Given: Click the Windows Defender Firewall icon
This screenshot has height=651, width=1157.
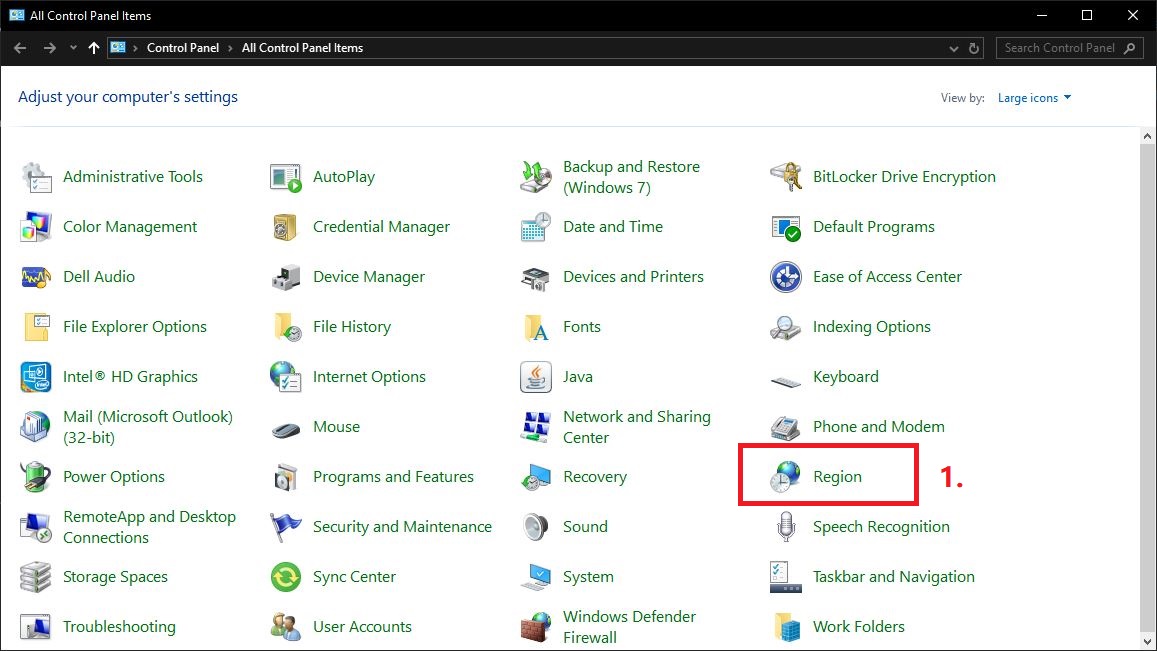Looking at the screenshot, I should click(536, 627).
